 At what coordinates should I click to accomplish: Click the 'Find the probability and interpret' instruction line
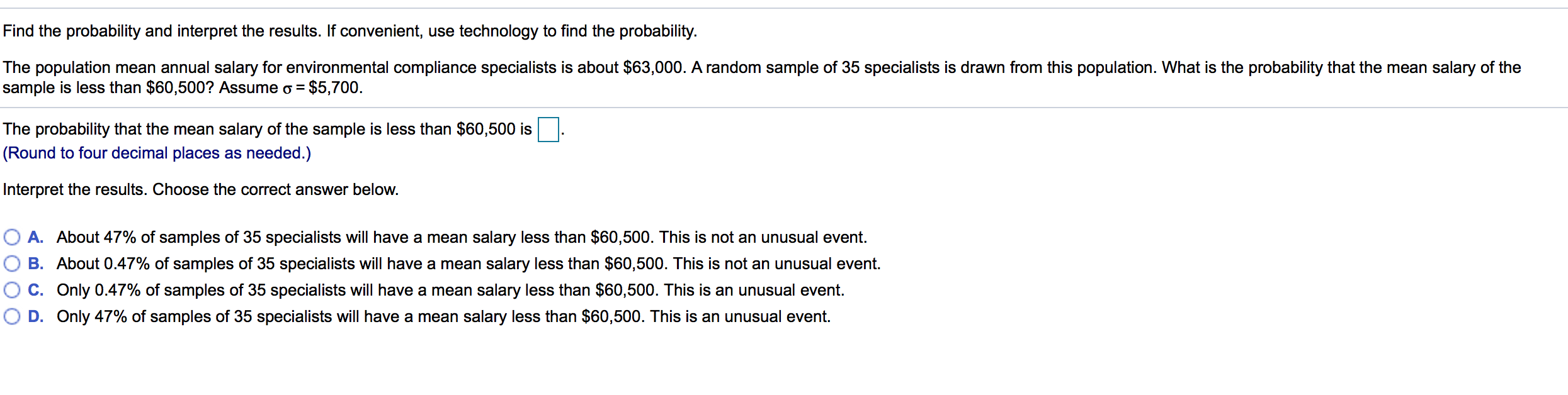tap(349, 31)
